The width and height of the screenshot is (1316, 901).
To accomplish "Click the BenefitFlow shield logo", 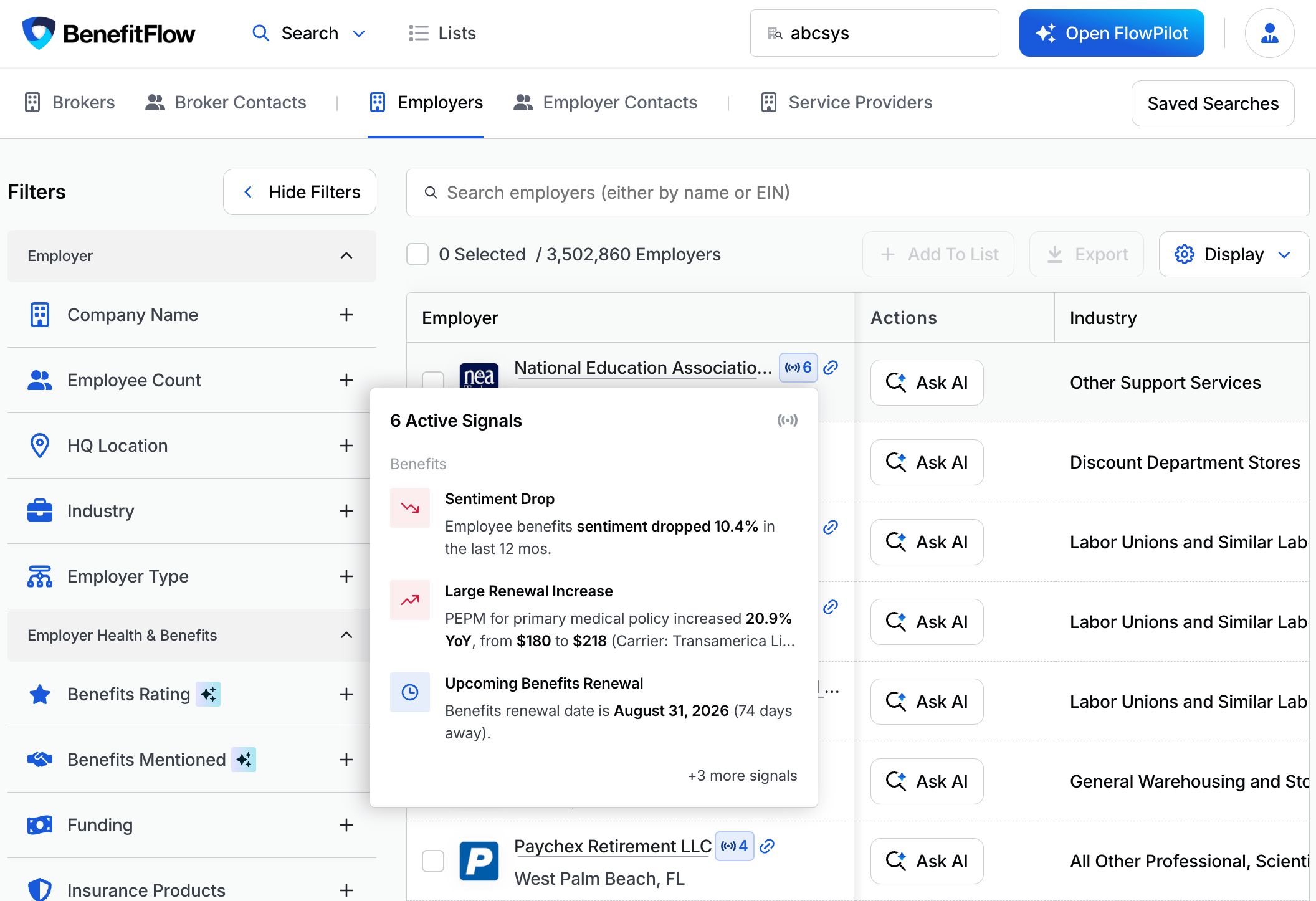I will 39,33.
